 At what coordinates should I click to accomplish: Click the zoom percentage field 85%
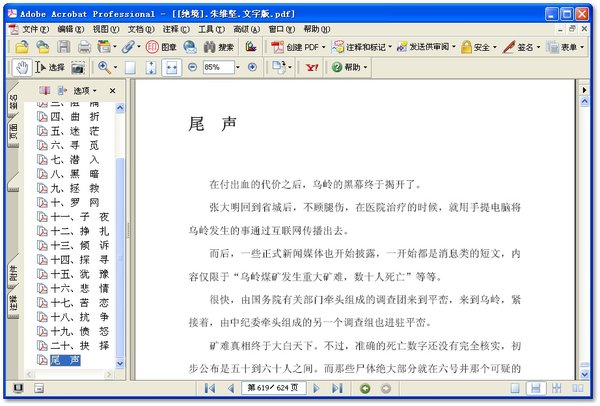(x=218, y=67)
